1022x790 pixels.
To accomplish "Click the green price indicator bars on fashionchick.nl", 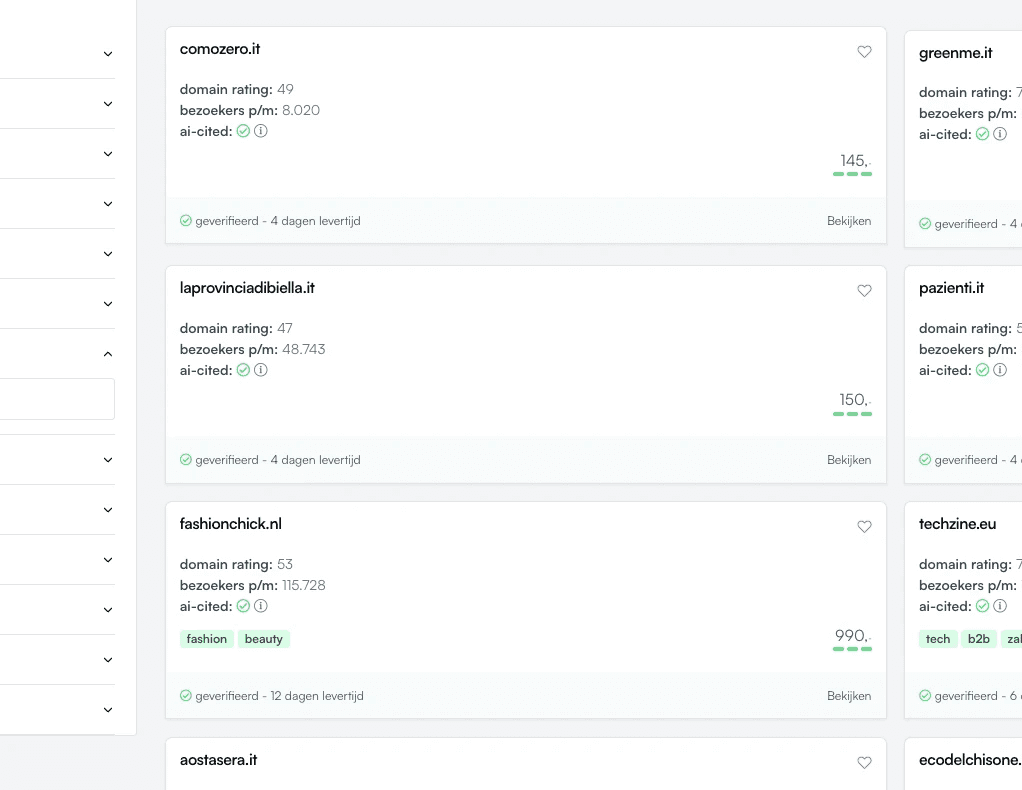I will [x=852, y=647].
